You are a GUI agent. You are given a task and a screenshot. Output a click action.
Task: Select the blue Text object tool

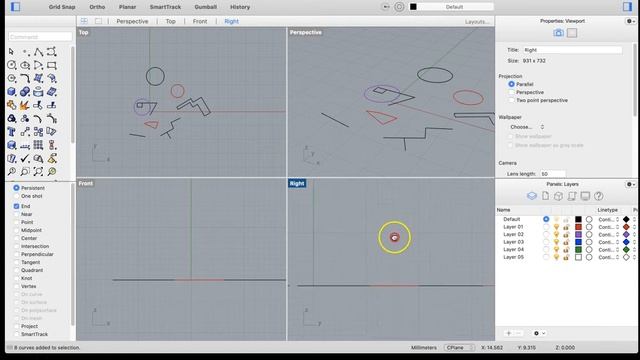11,131
